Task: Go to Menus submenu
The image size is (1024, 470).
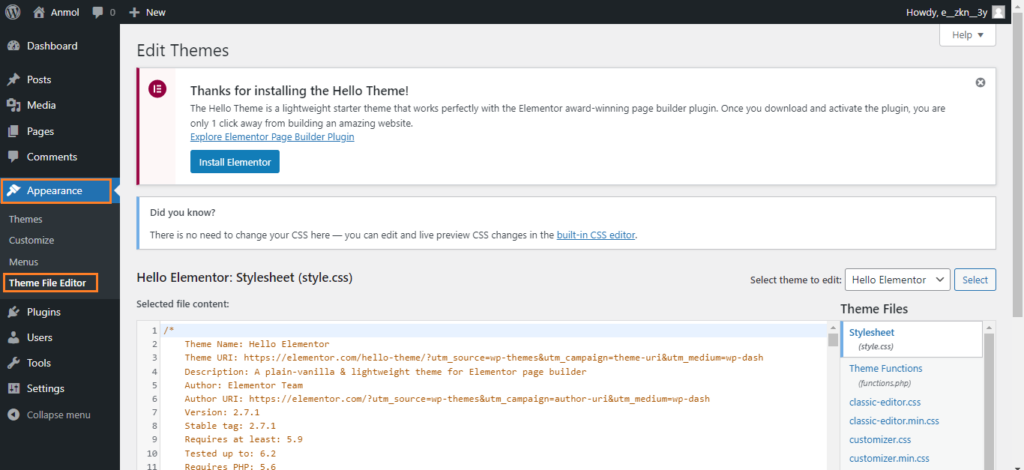Action: (24, 262)
